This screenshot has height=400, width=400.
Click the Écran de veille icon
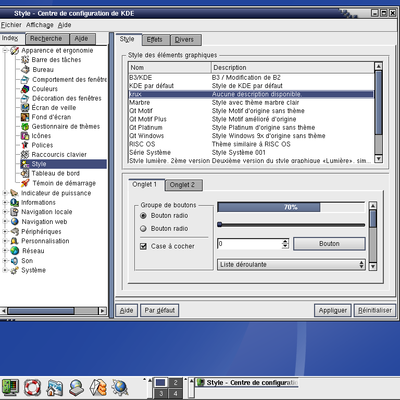pyautogui.click(x=25, y=107)
